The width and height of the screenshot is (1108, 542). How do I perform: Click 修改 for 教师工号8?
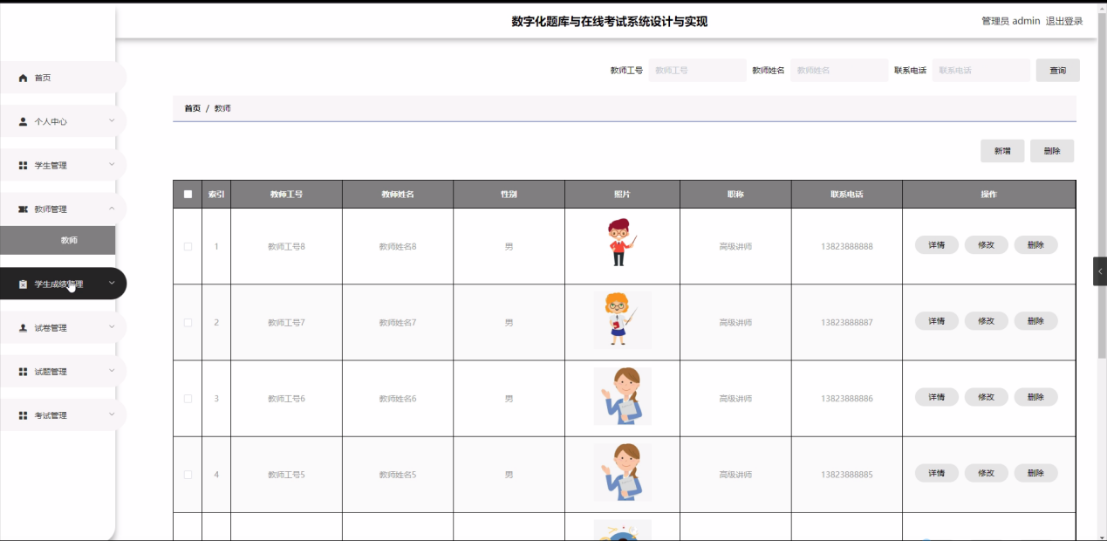986,245
